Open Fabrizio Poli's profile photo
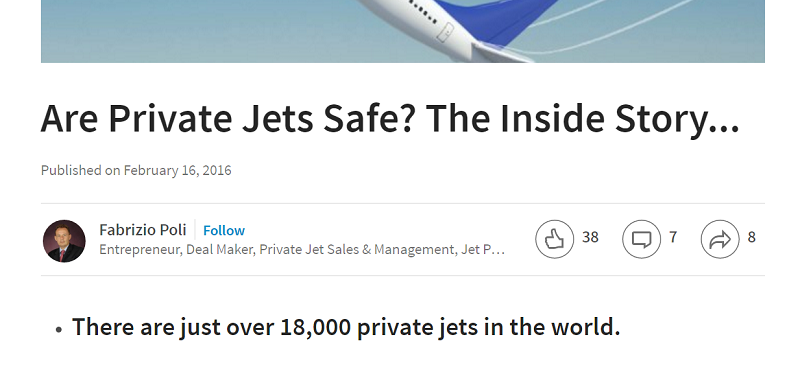The height and width of the screenshot is (374, 800). 64,241
